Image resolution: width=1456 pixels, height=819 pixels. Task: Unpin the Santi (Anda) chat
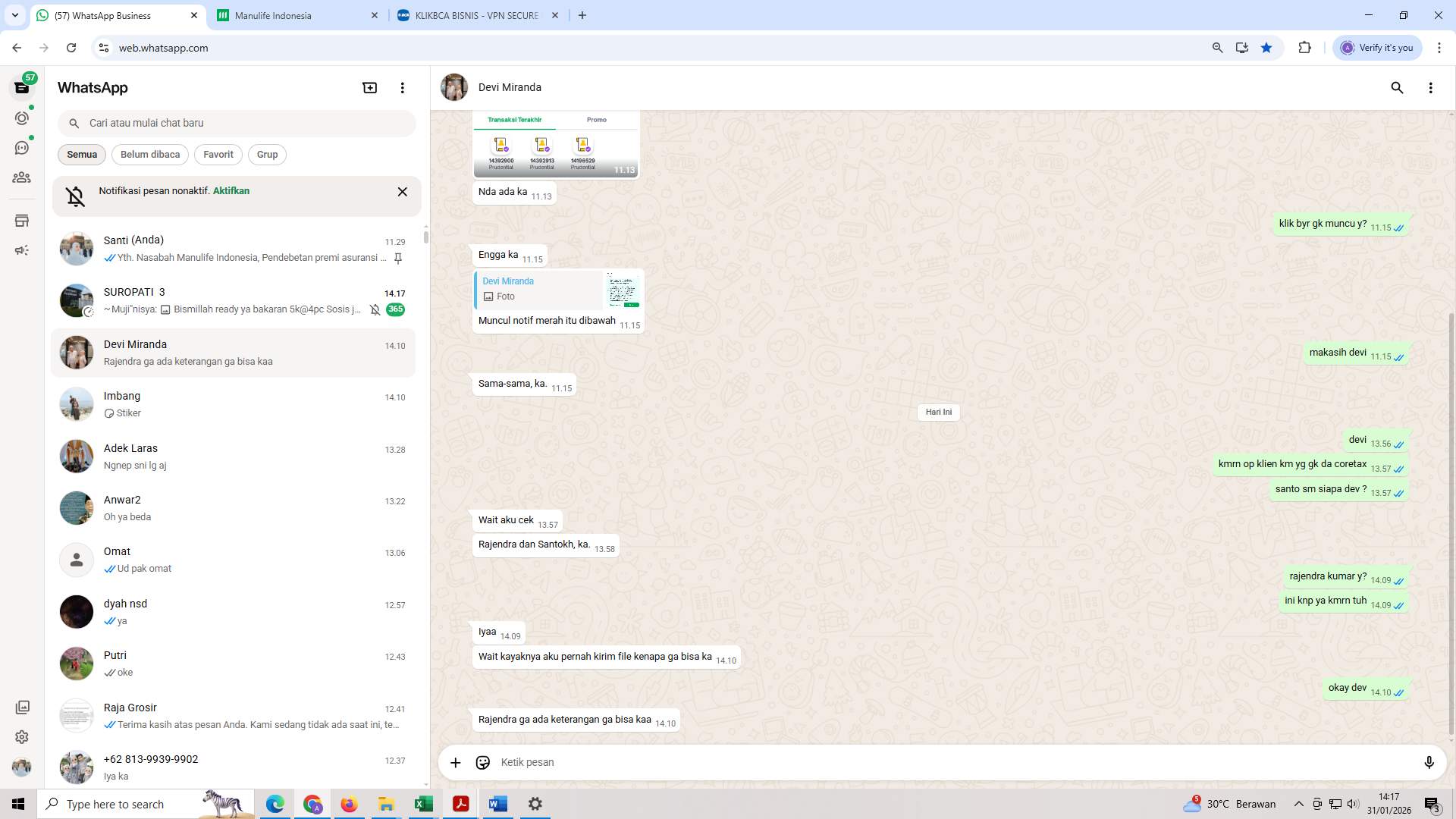pos(398,258)
